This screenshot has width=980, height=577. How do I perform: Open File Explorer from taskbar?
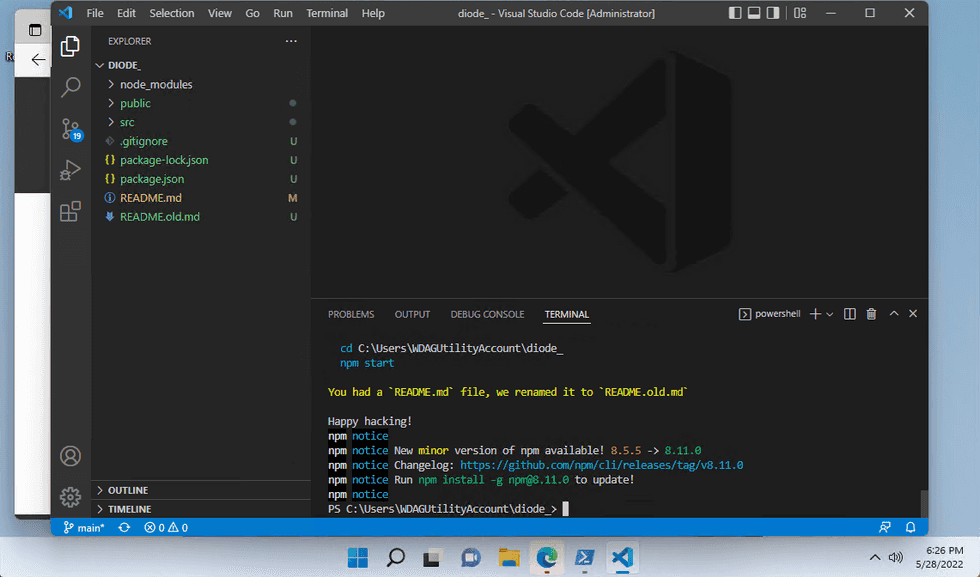[x=509, y=557]
